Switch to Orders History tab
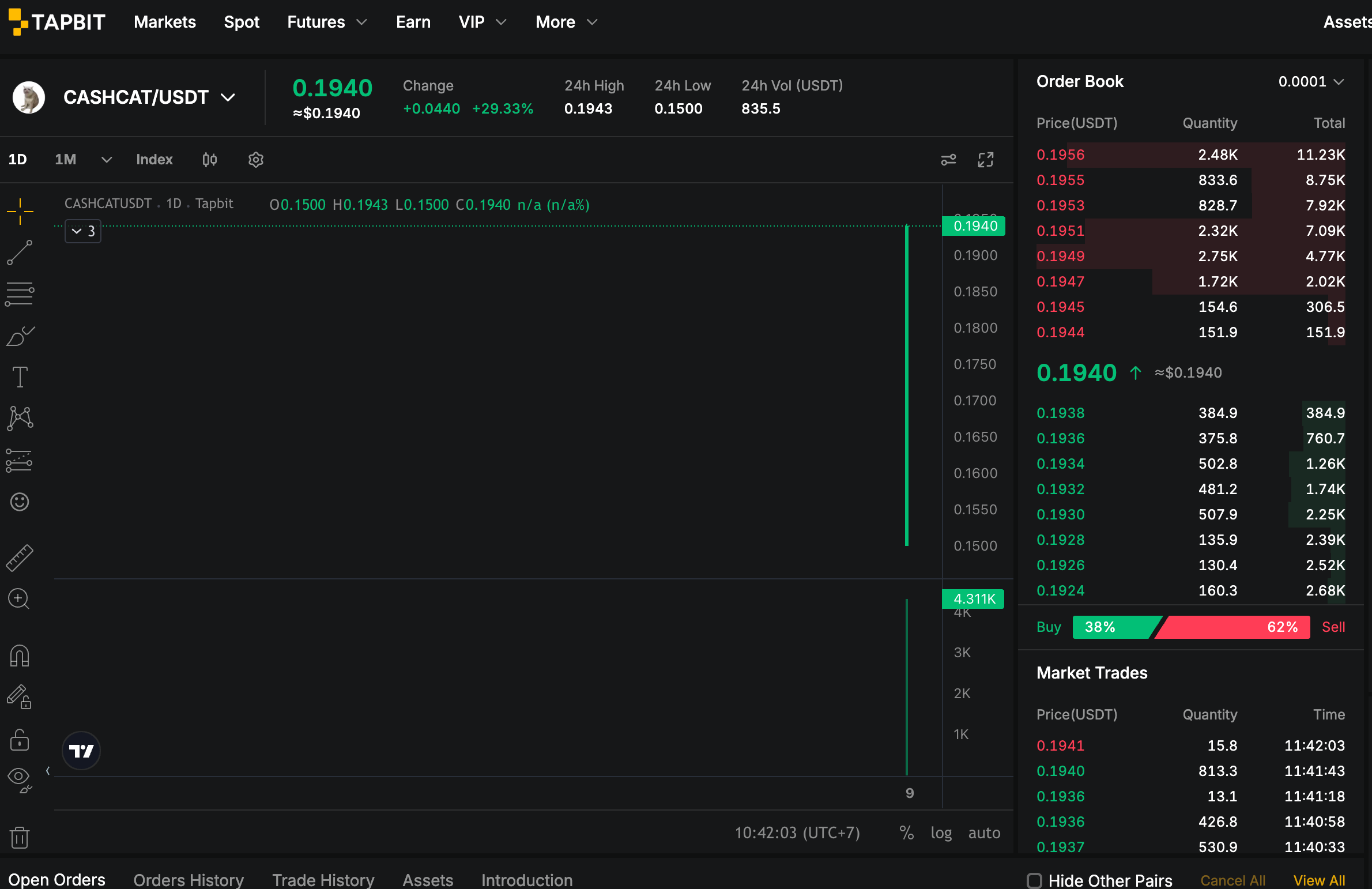The width and height of the screenshot is (1372, 889). pyautogui.click(x=189, y=880)
